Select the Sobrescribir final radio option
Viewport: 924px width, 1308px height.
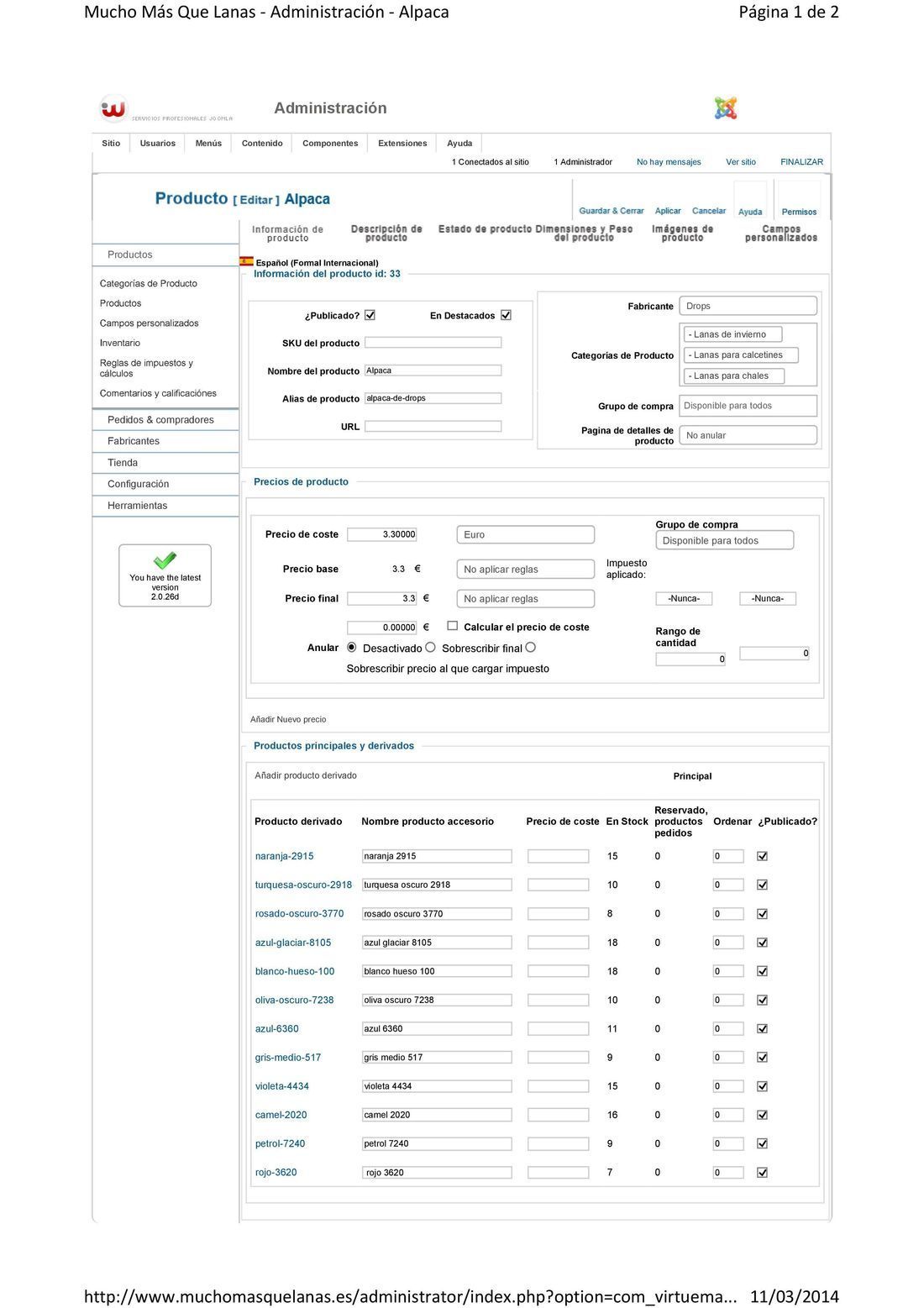coord(430,648)
